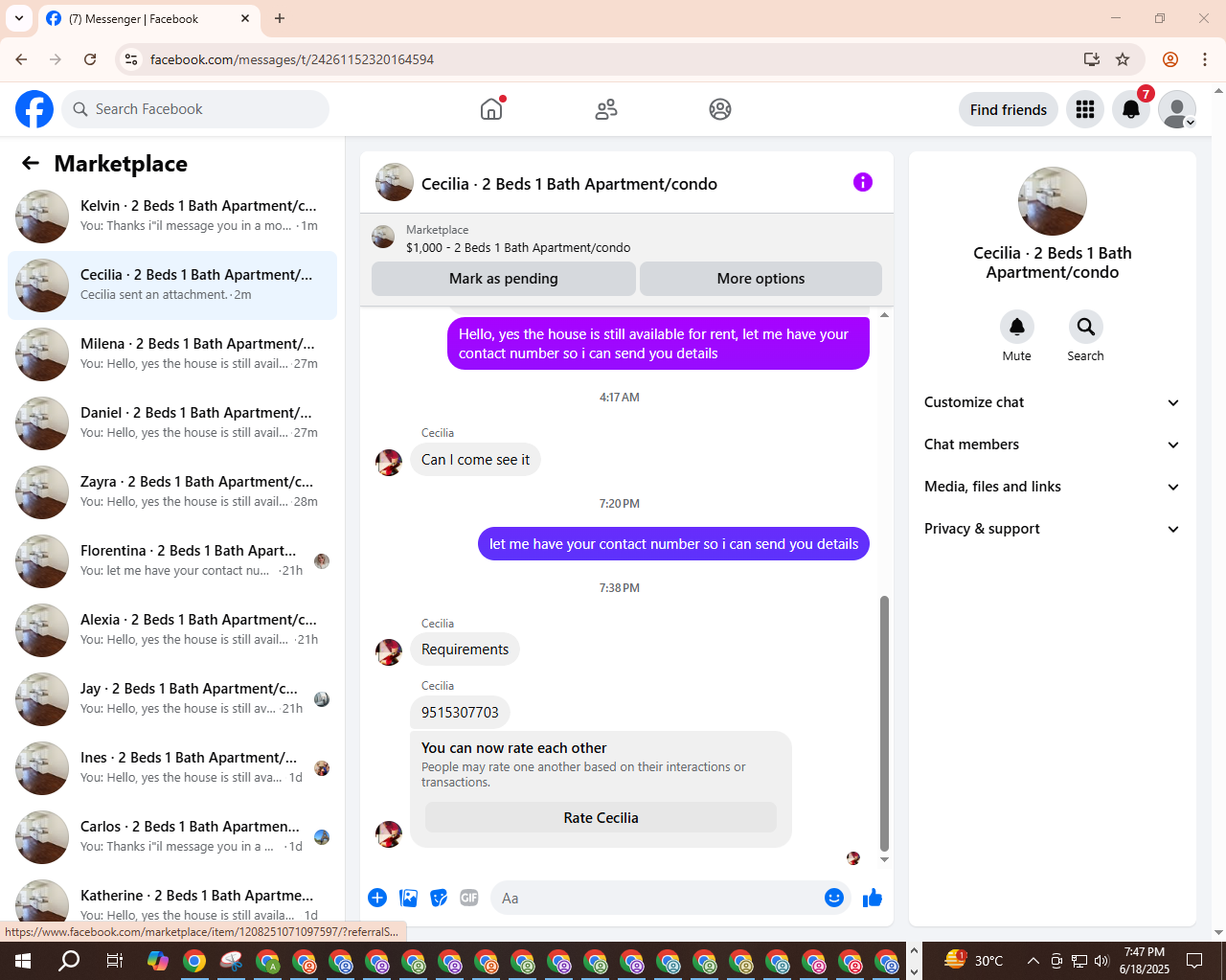Open notifications bell with 7 badge
The height and width of the screenshot is (980, 1226).
1131,109
